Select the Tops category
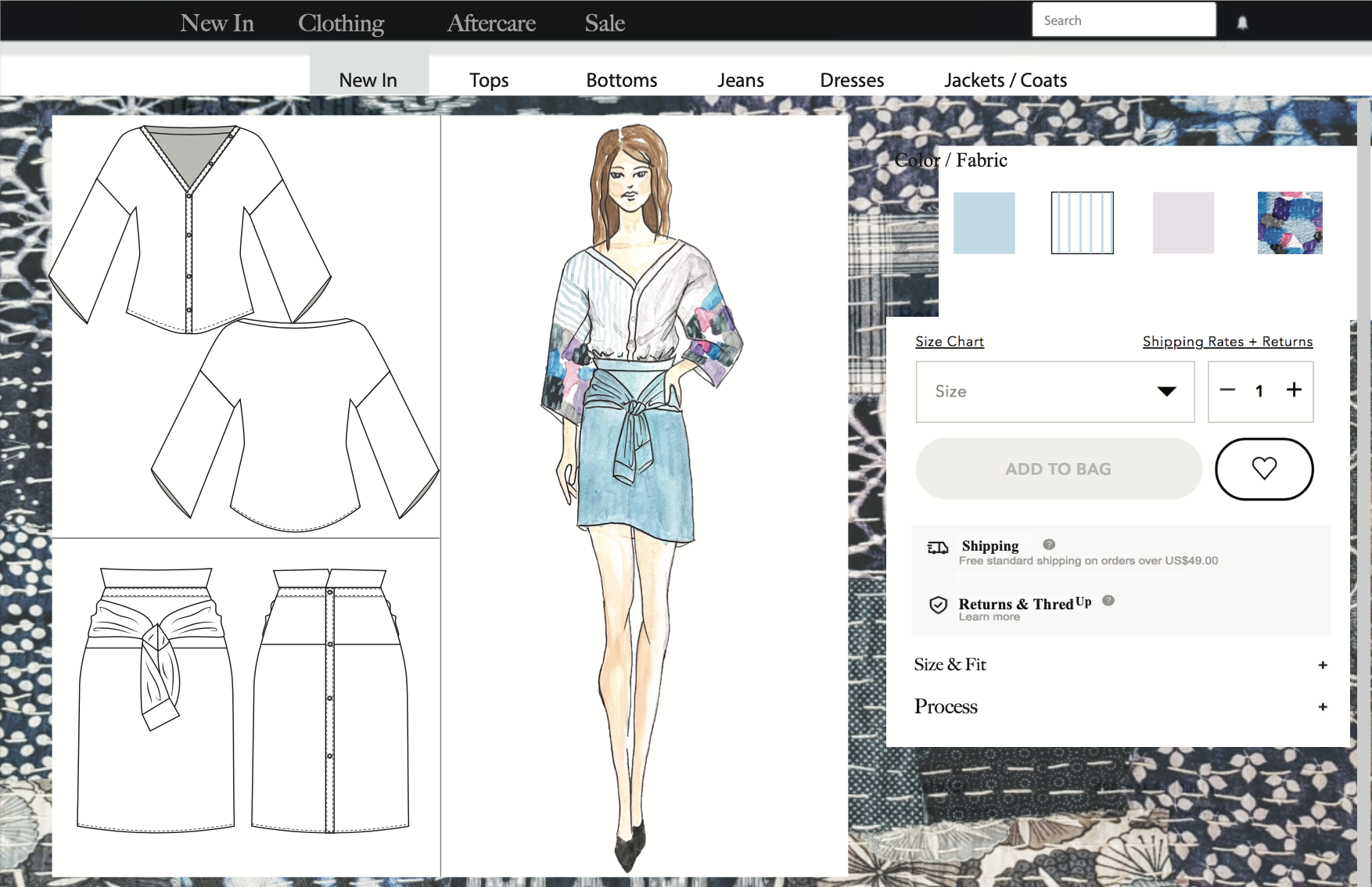 489,80
